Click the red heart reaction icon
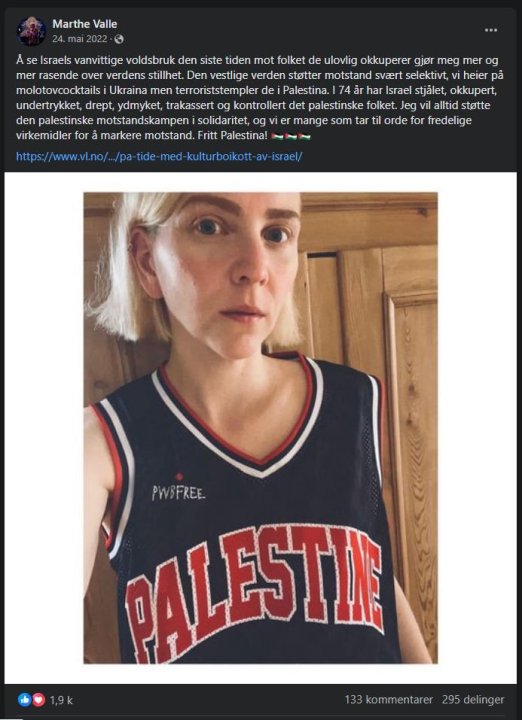The width and height of the screenshot is (522, 720). pos(39,699)
